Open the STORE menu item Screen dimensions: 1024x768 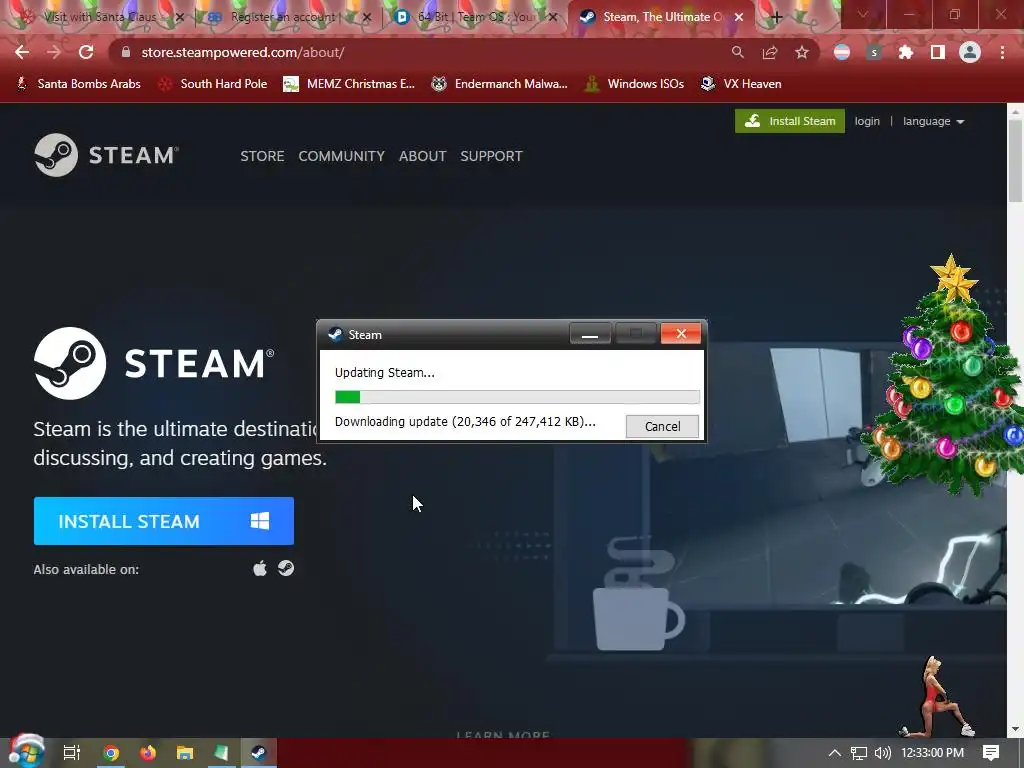click(x=263, y=156)
